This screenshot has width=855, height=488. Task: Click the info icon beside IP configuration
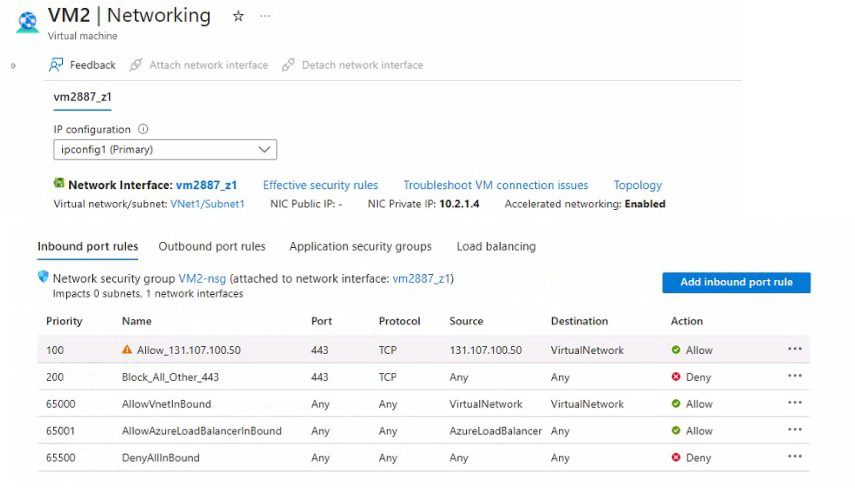click(x=143, y=129)
